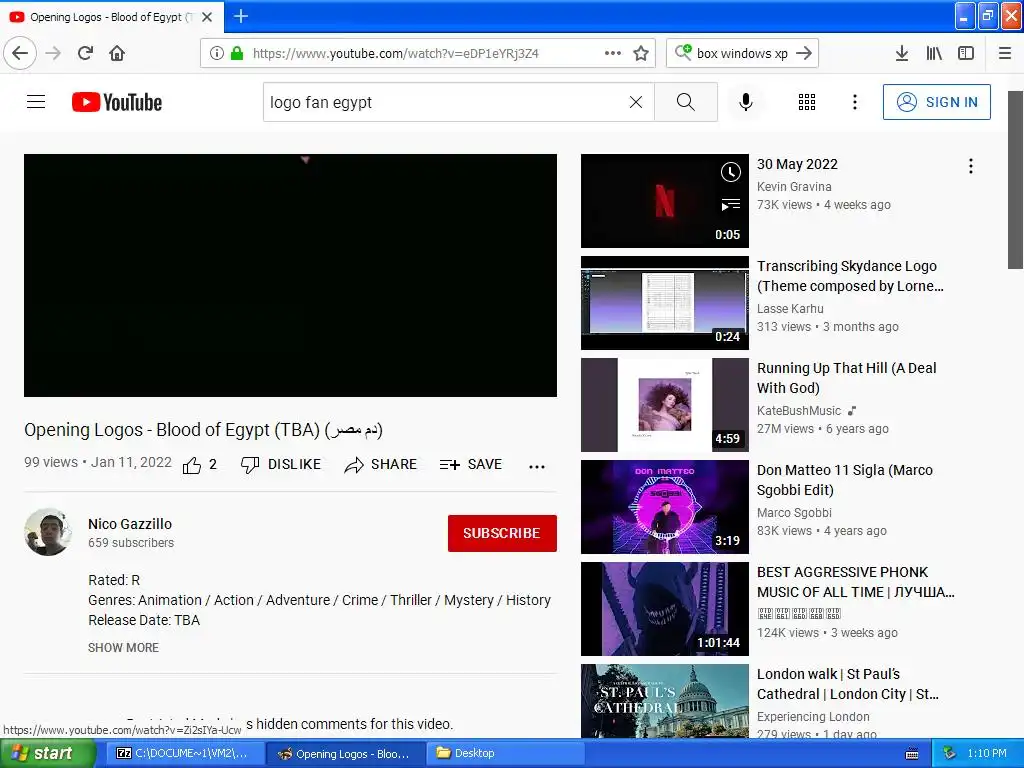Screen dimensions: 1024x768
Task: Open YouTube guide hamburger menu
Action: coord(36,102)
